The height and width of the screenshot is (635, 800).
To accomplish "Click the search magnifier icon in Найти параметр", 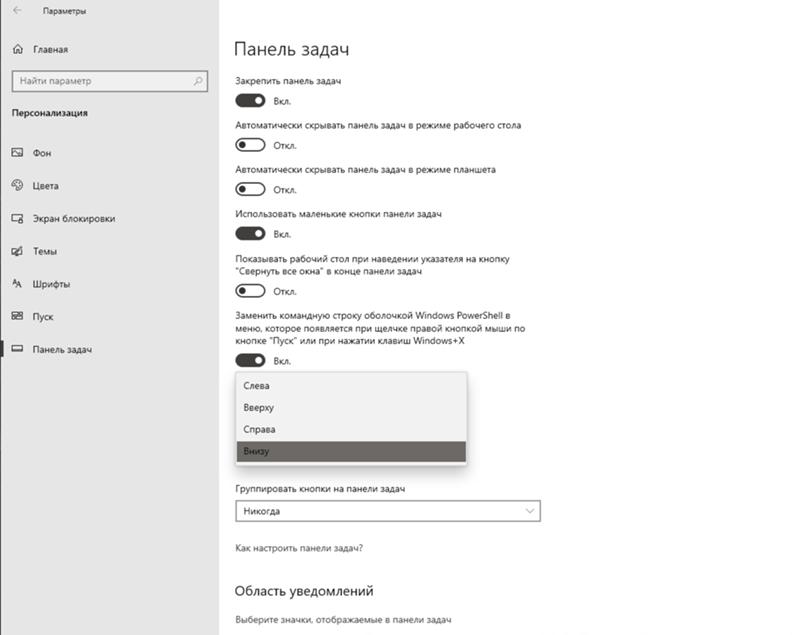I will (199, 81).
